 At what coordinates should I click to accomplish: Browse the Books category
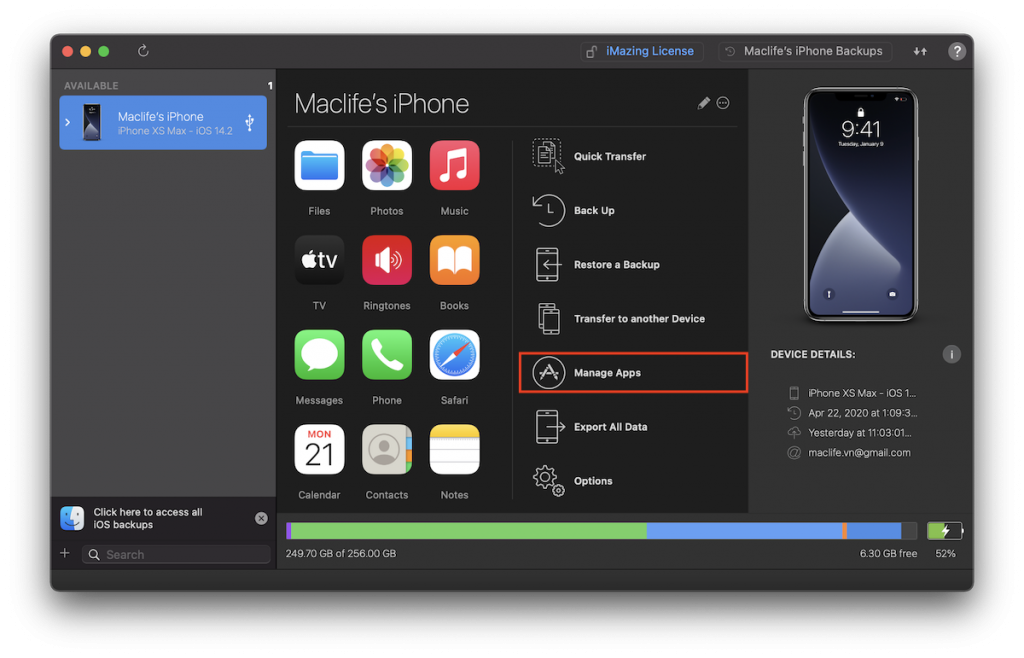click(x=454, y=260)
